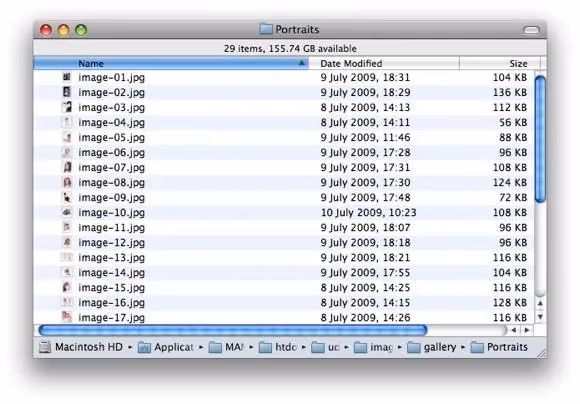
Task: Click the image-04.jpg file thumbnail icon
Action: pos(67,122)
